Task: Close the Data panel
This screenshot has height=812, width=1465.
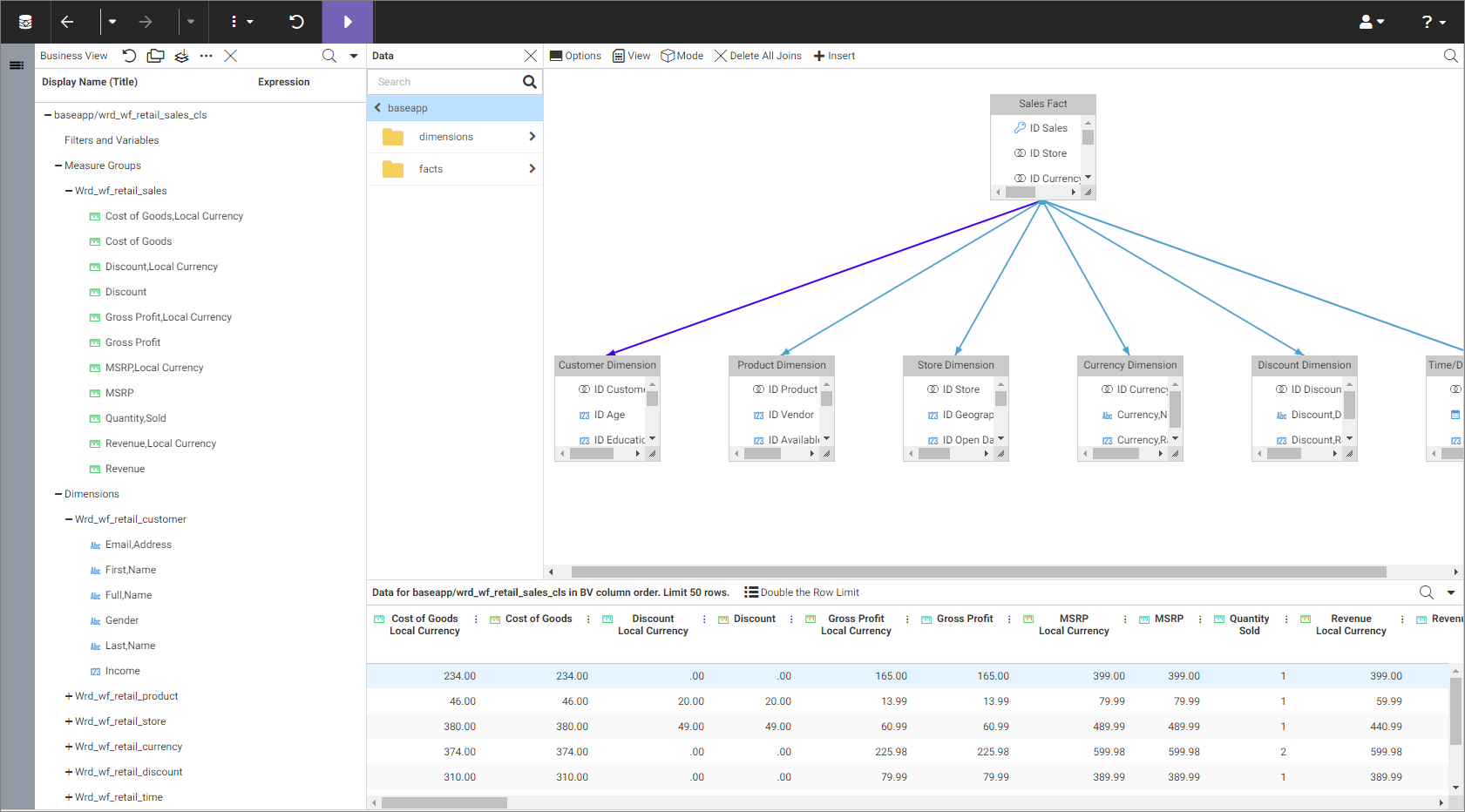Action: 531,56
